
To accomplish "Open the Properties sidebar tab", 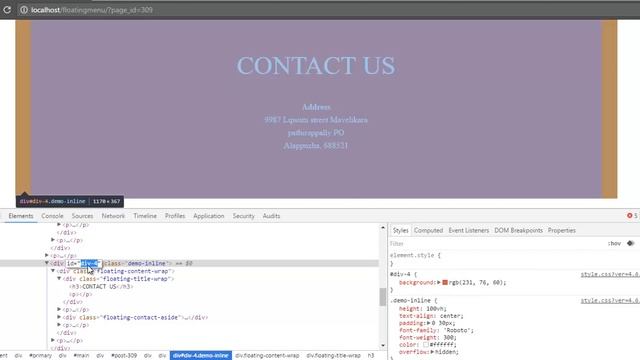I will point(562,231).
